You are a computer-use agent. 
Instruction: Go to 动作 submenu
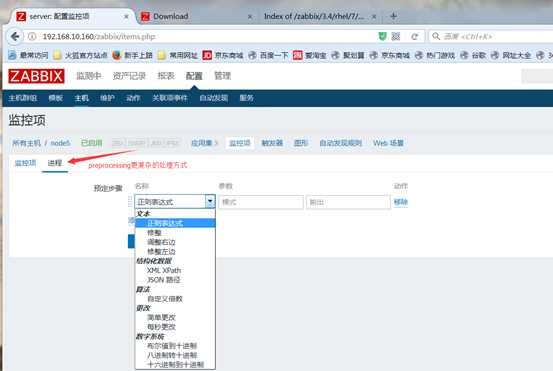point(133,98)
